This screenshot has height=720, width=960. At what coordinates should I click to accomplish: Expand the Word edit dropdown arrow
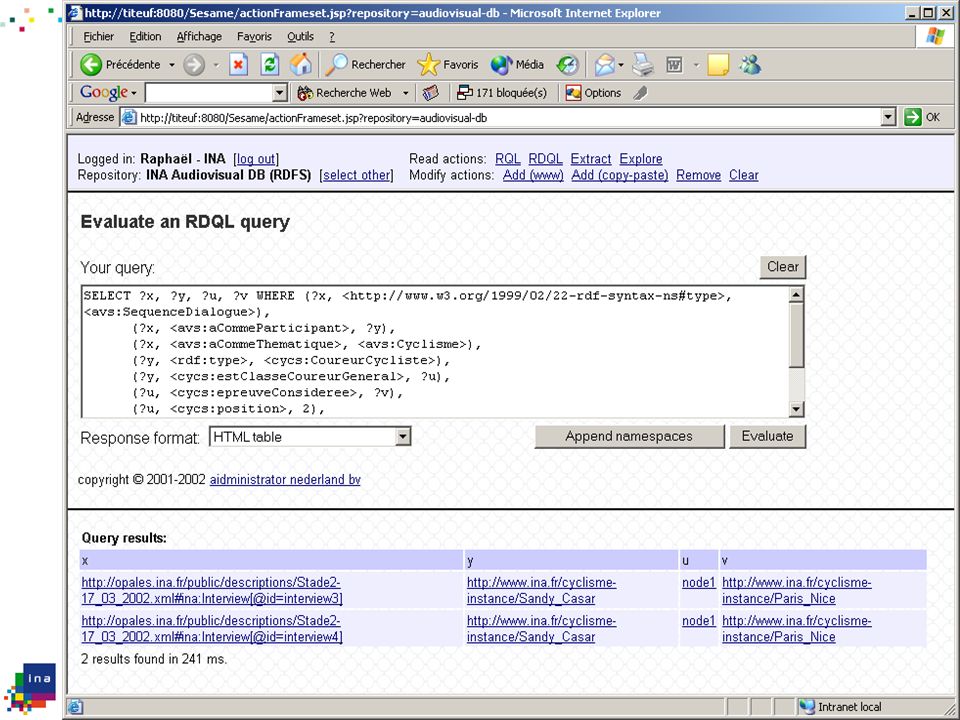coord(696,64)
